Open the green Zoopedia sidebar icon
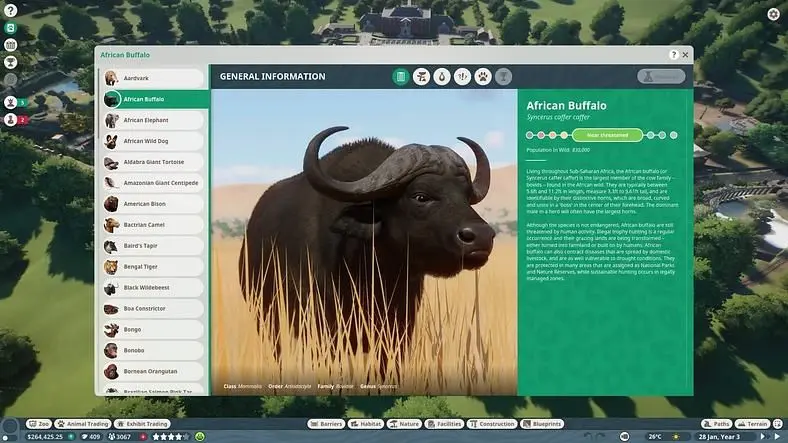The image size is (788, 443). click(x=10, y=28)
